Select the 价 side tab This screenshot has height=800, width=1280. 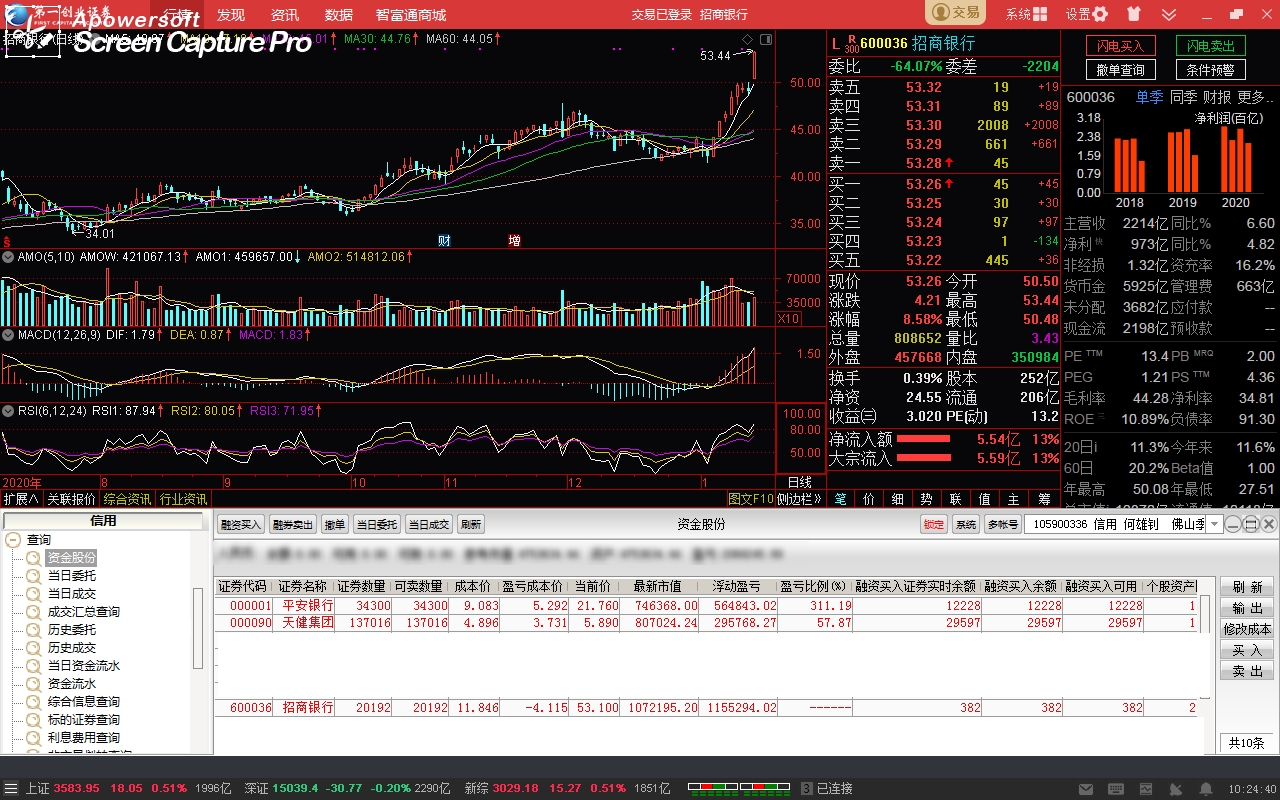click(x=869, y=499)
